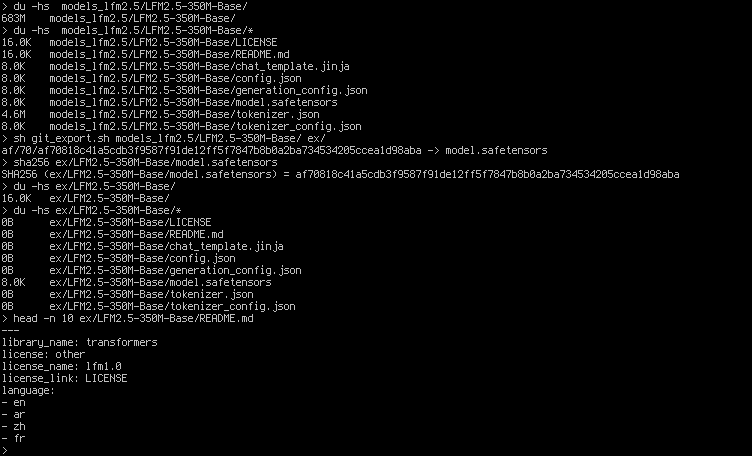Click the ex tokenizer_config.json path
This screenshot has width=752, height=456.
coord(173,306)
